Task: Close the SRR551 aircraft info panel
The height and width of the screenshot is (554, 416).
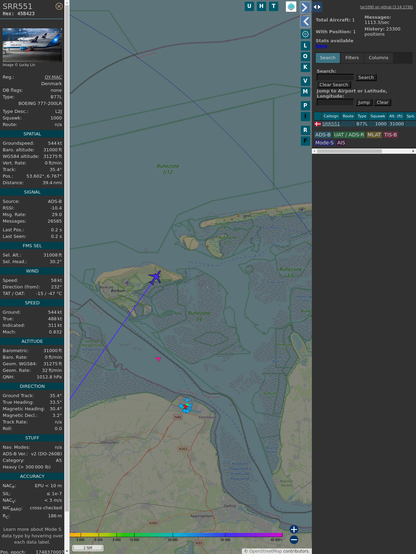Action: [x=59, y=6]
